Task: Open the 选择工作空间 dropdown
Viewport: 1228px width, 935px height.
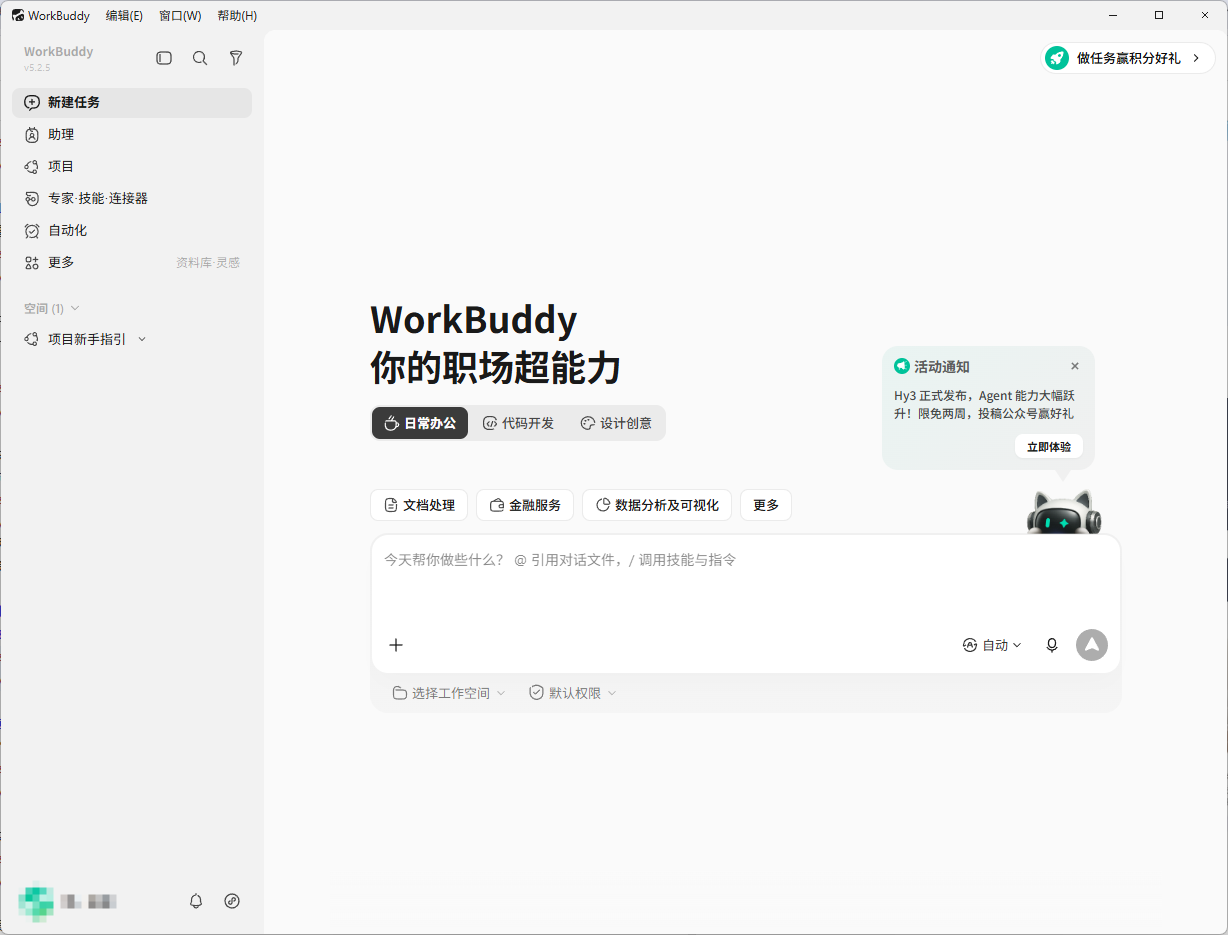Action: [x=449, y=693]
